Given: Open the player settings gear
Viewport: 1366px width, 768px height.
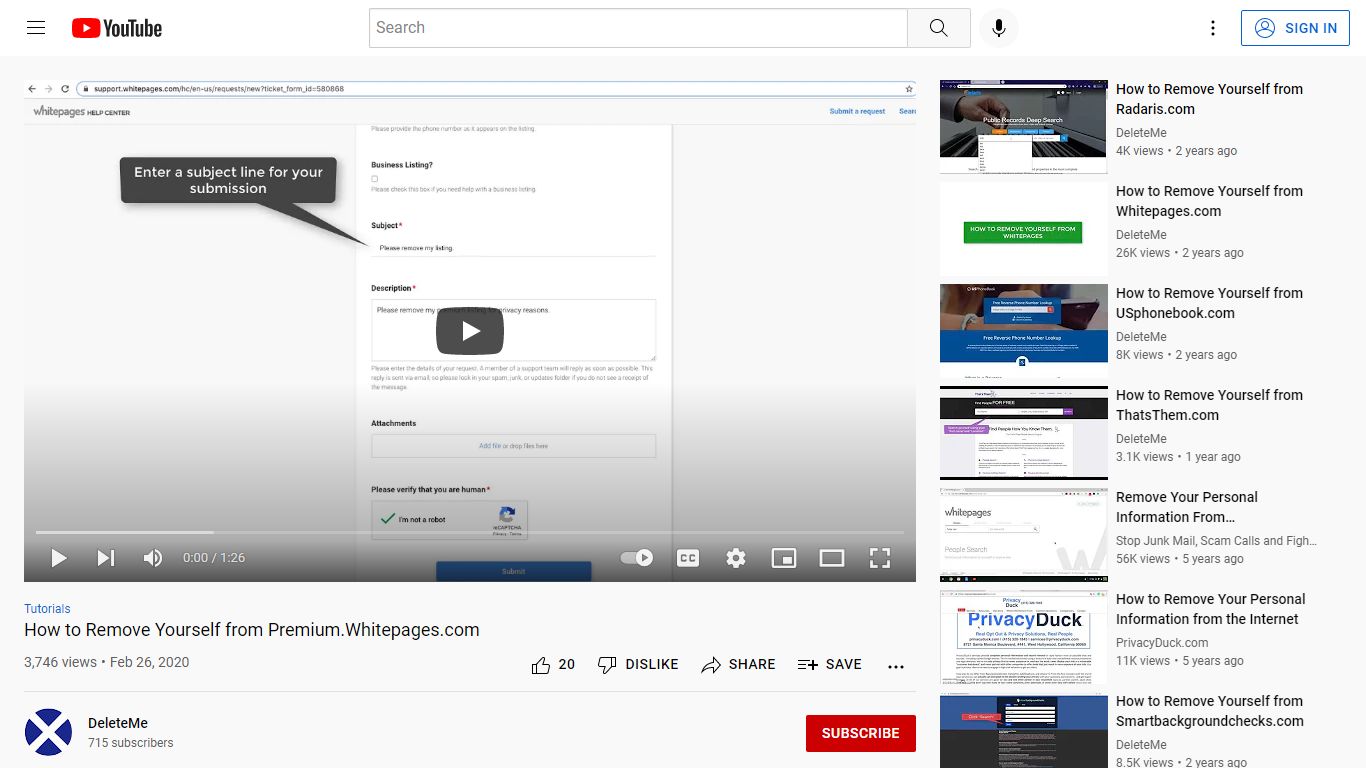Looking at the screenshot, I should (x=736, y=558).
